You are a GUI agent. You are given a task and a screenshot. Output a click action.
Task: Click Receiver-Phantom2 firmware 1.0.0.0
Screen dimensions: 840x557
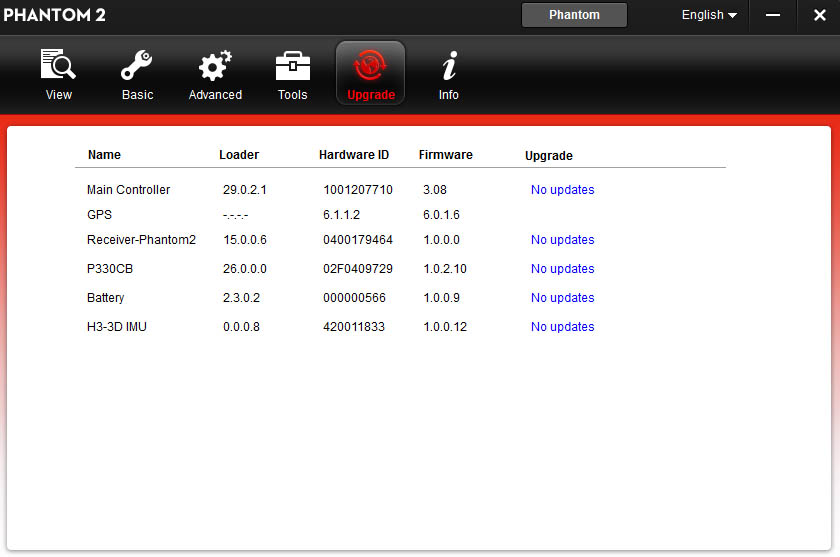(x=441, y=239)
